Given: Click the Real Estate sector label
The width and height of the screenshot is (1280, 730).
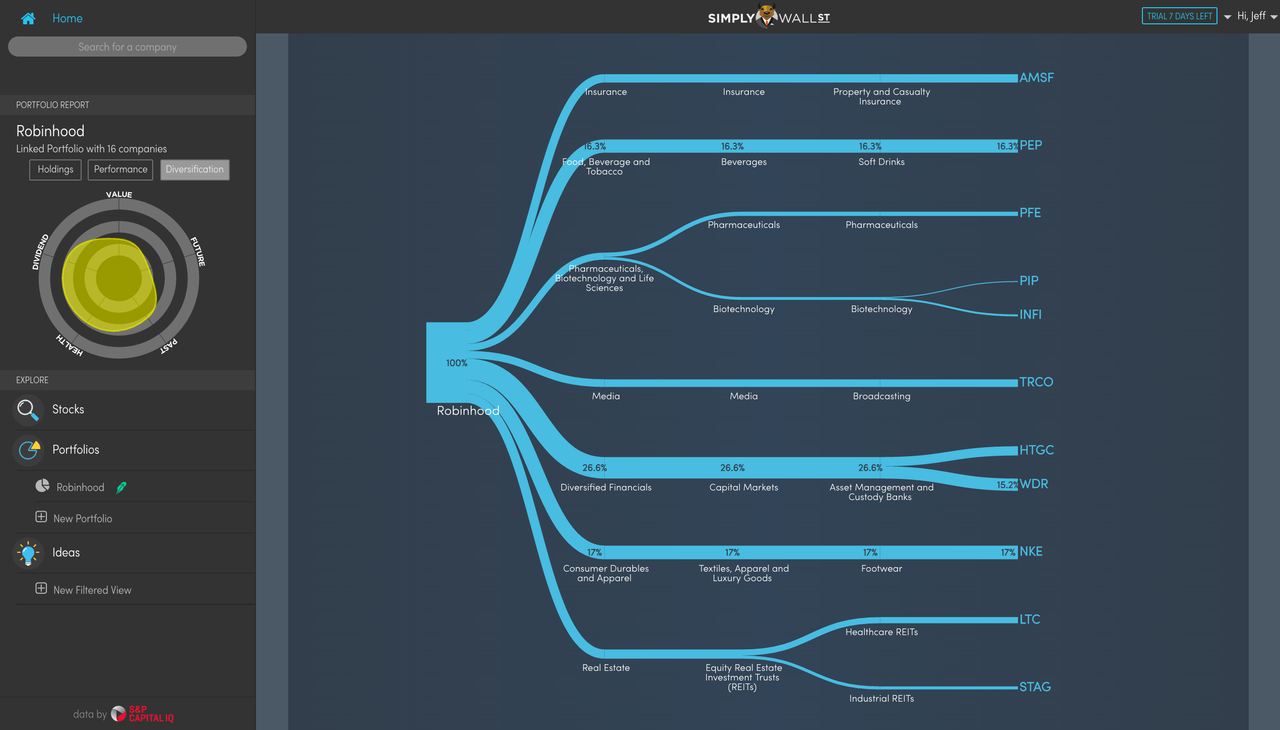Looking at the screenshot, I should [x=606, y=668].
